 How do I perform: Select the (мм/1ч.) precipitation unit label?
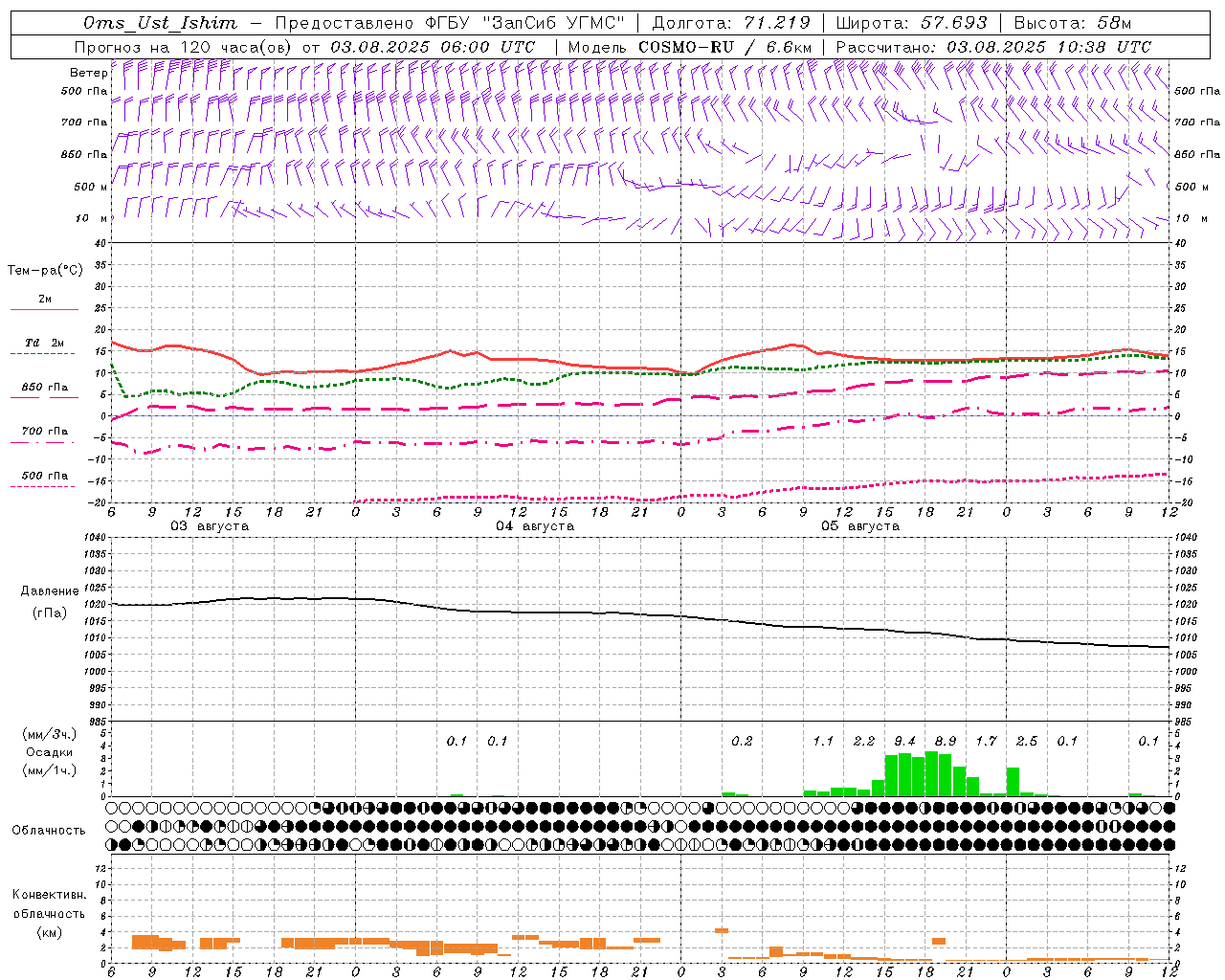point(50,770)
